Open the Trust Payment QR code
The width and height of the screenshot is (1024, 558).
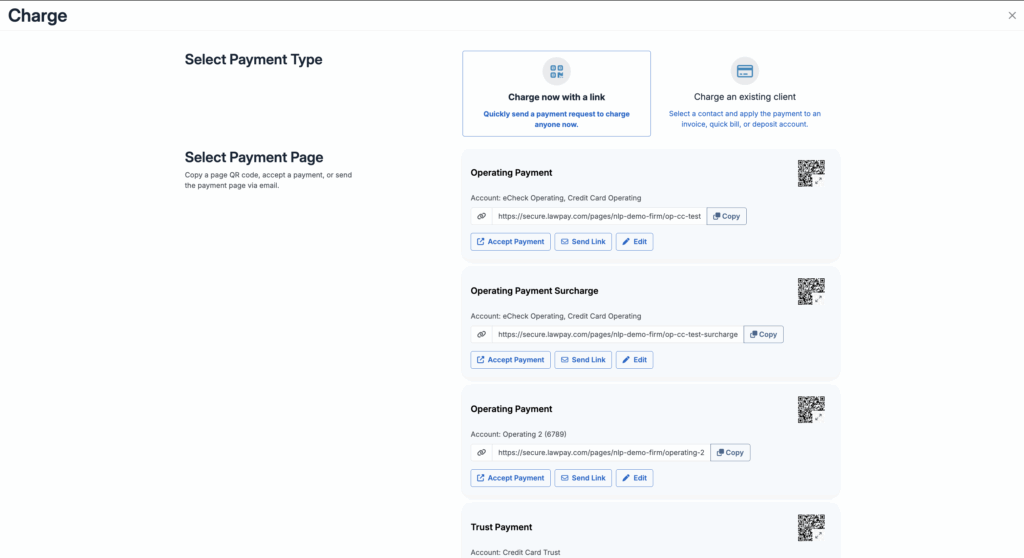pyautogui.click(x=811, y=528)
